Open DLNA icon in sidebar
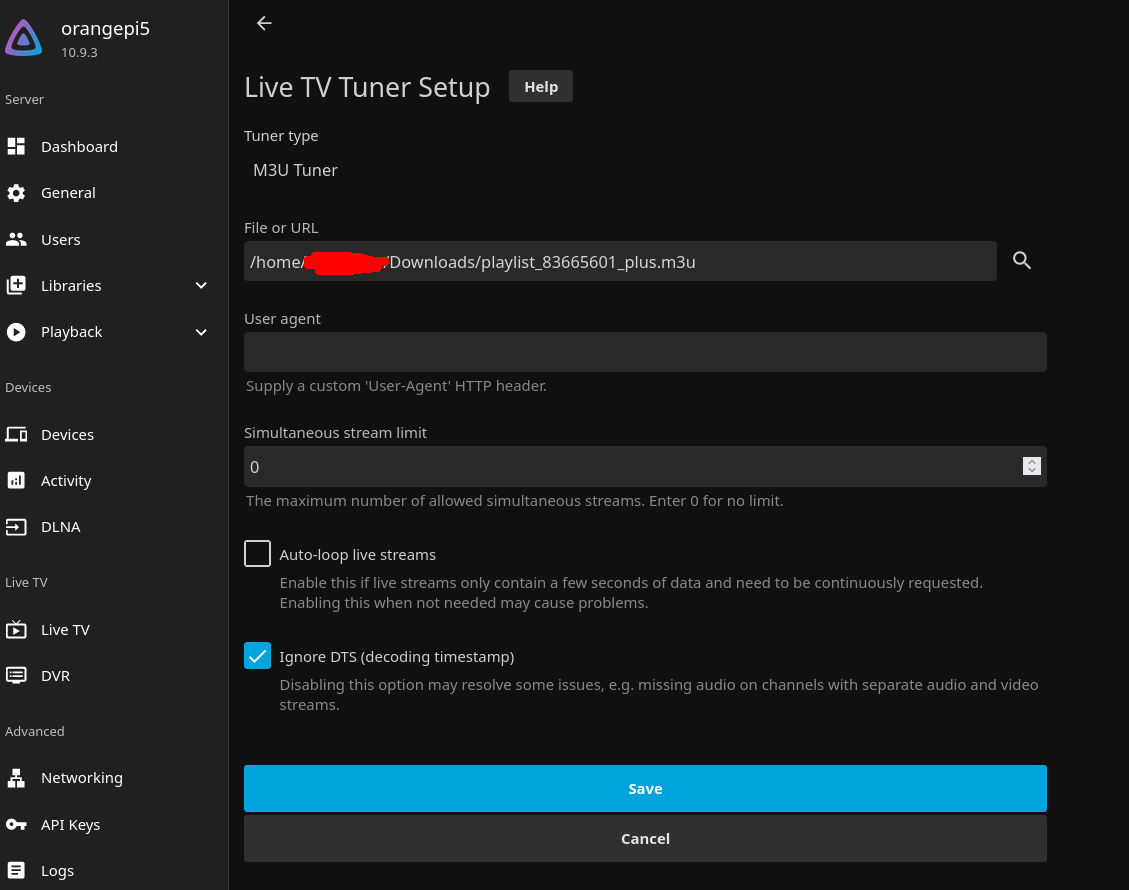This screenshot has width=1129, height=890. click(16, 527)
